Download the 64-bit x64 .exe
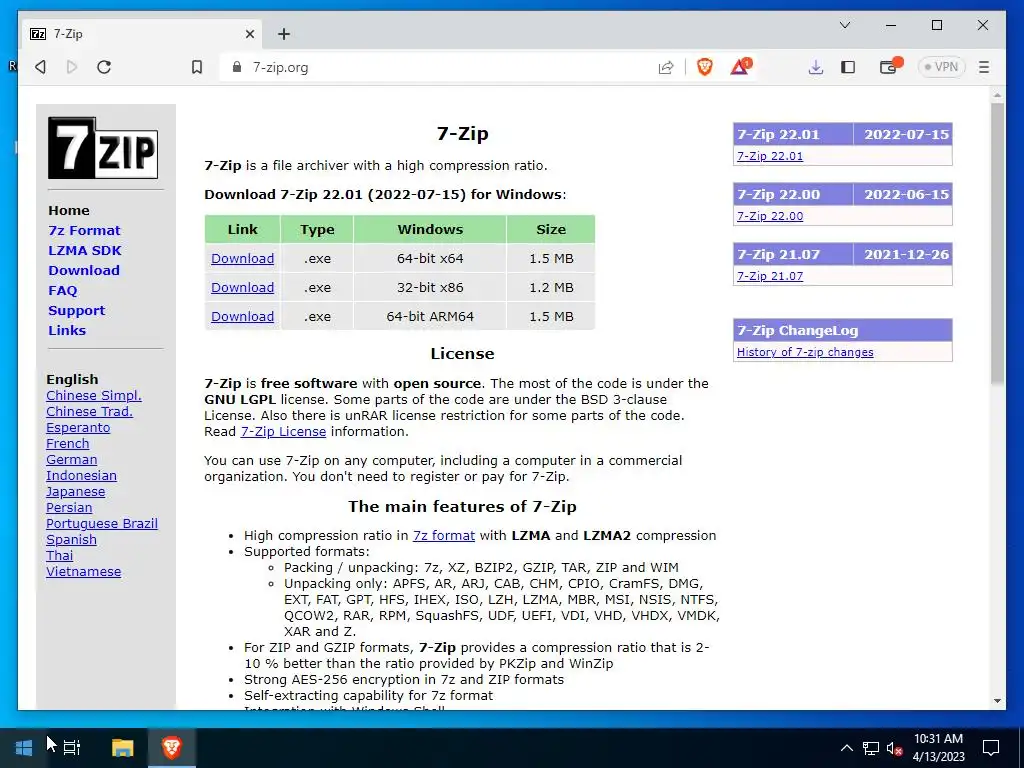1024x768 pixels. [x=242, y=259]
